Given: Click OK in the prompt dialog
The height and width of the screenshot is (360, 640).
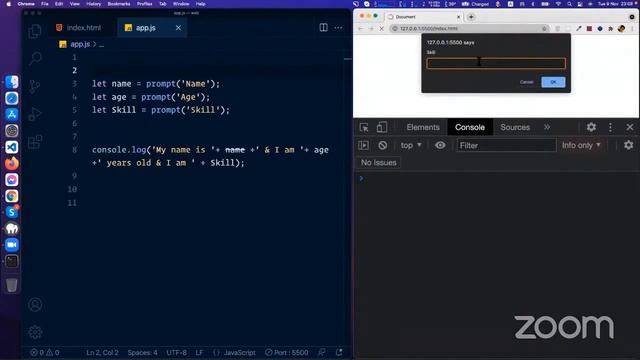Looking at the screenshot, I should tap(553, 82).
